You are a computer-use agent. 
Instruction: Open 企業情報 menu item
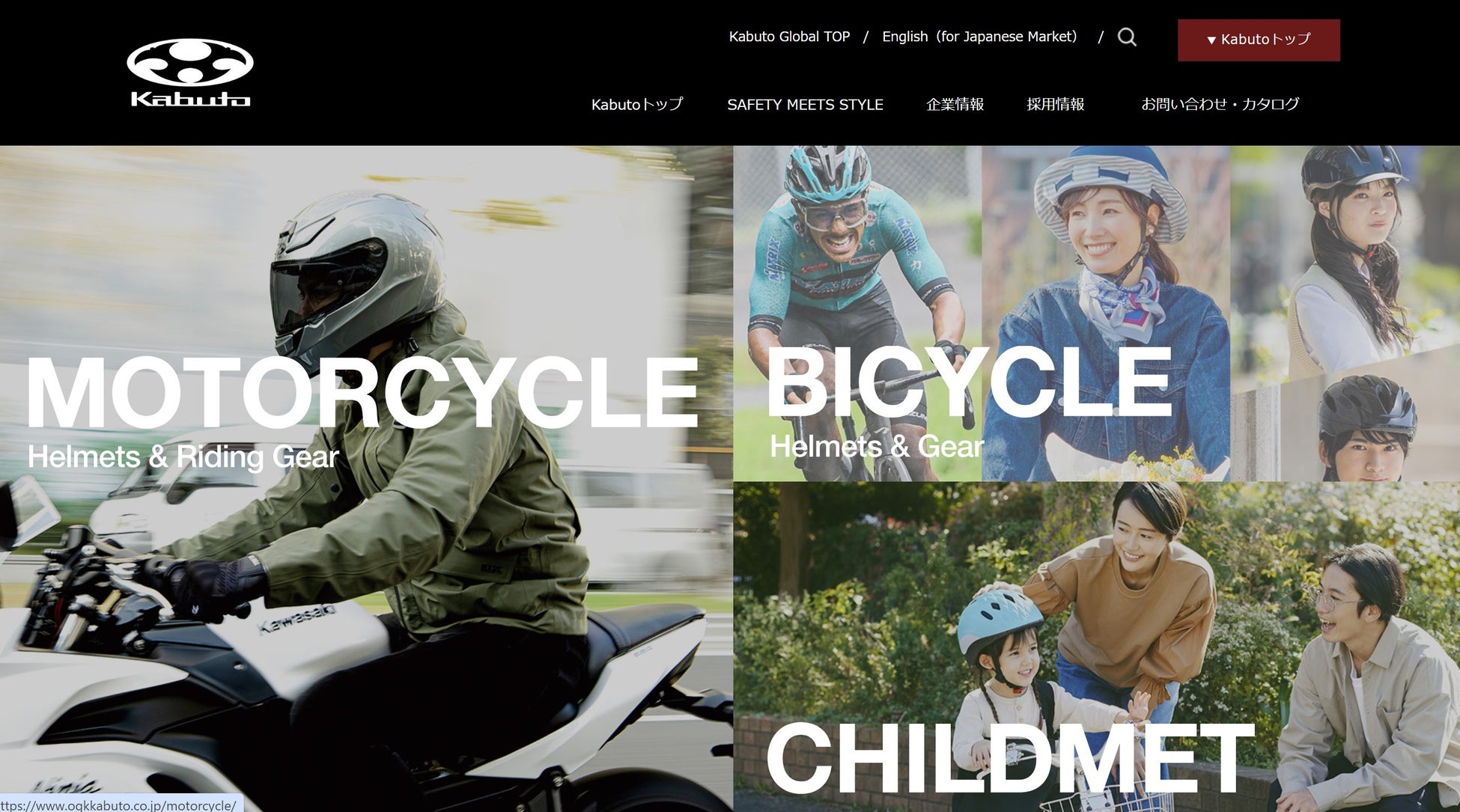955,105
